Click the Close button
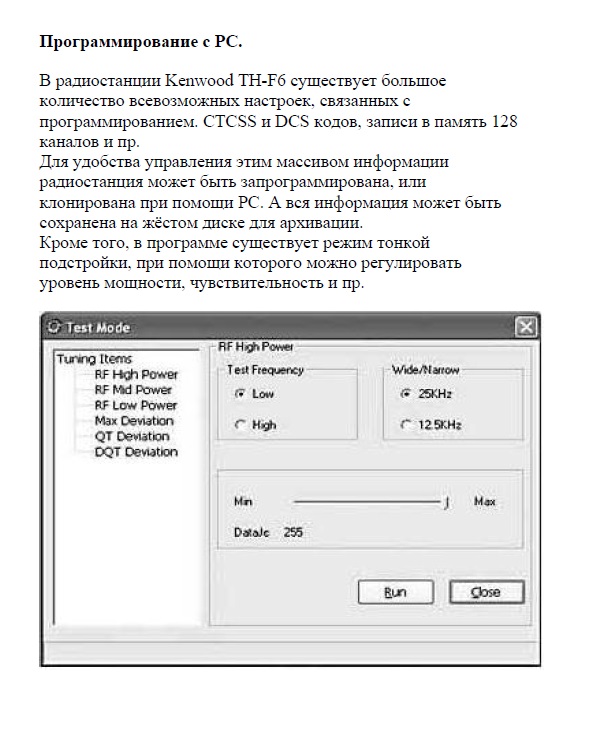The image size is (590, 735). point(486,592)
